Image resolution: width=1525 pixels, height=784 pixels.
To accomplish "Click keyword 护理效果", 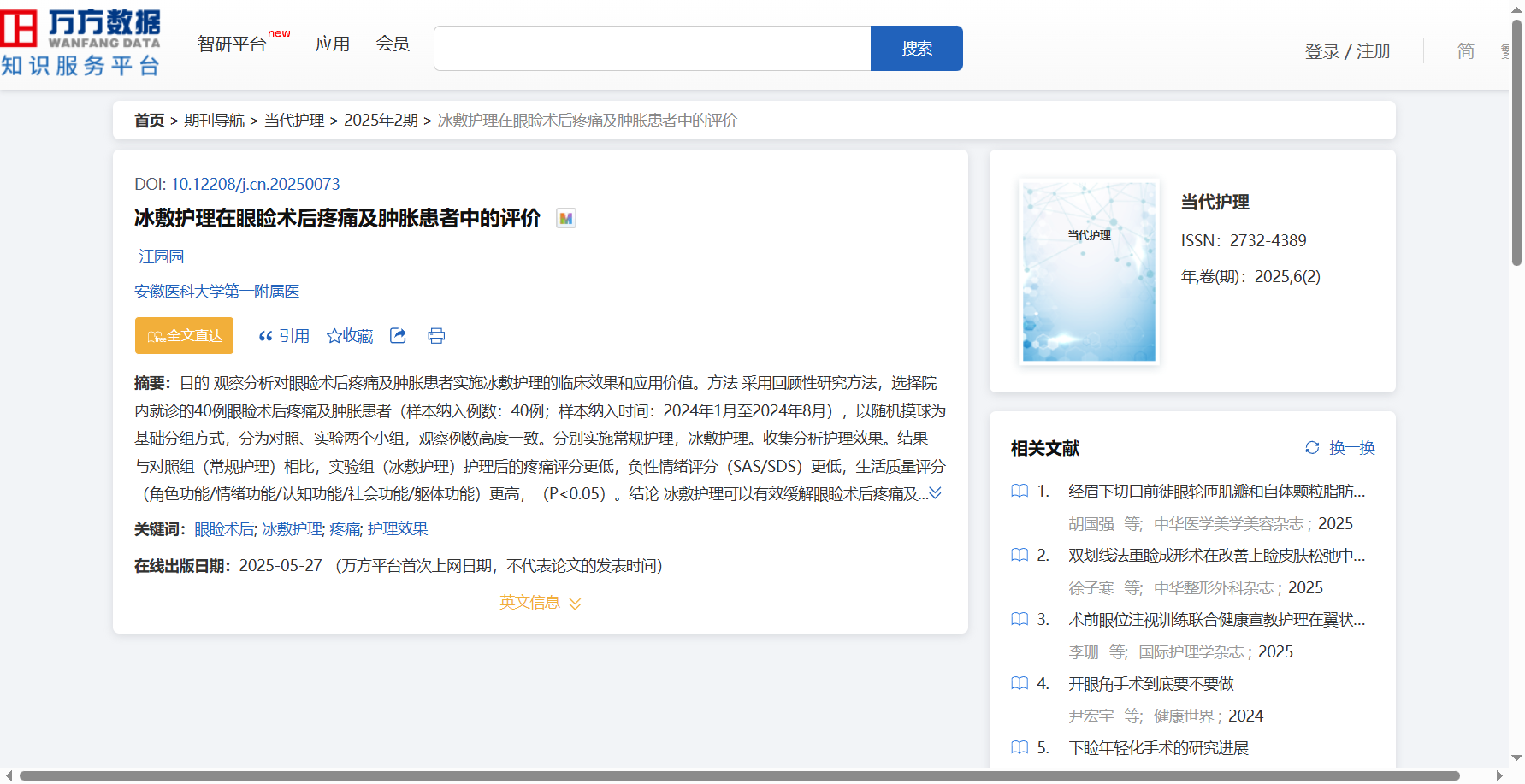I will (x=398, y=529).
